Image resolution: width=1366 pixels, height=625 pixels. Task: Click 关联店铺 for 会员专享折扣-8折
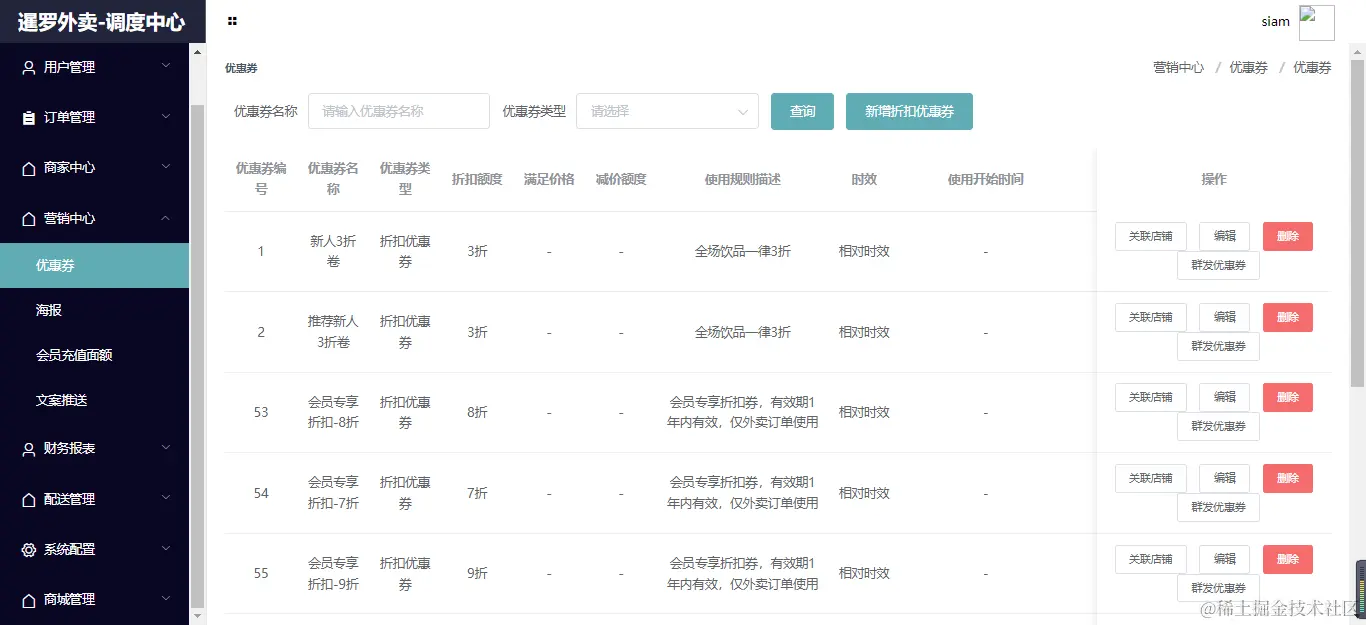tap(1150, 397)
